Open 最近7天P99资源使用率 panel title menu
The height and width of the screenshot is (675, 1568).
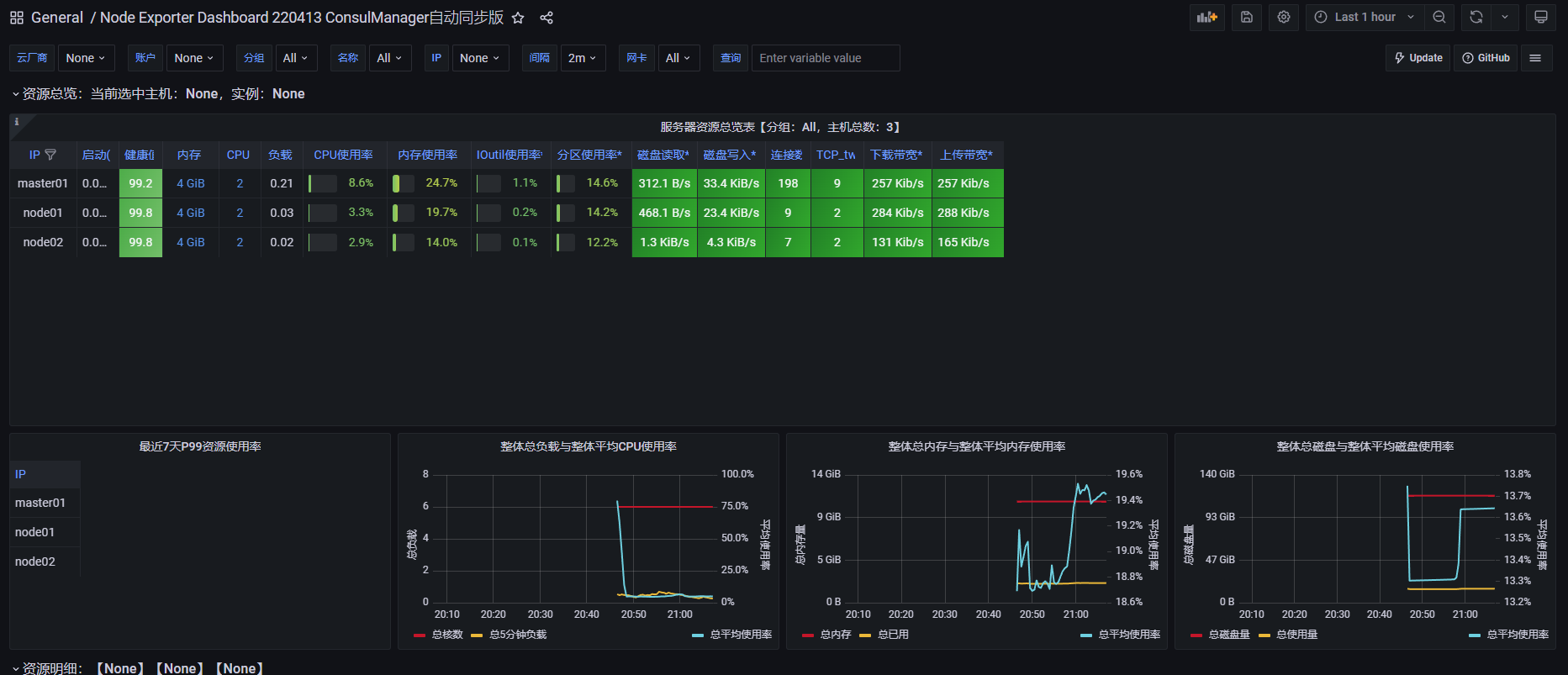tap(200, 446)
